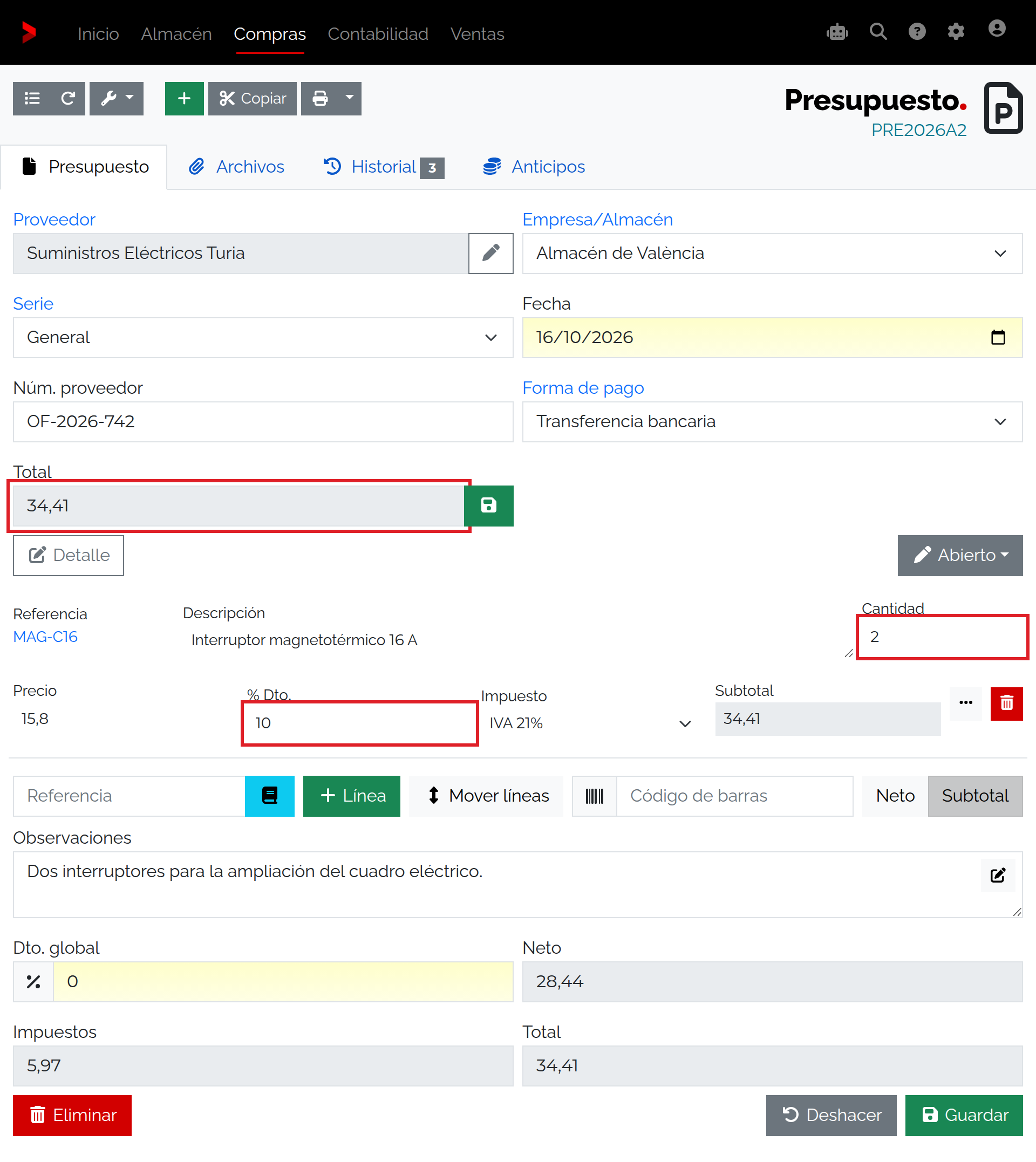Open MAG-C16 reference link
Image resolution: width=1036 pixels, height=1162 pixels.
tap(45, 637)
